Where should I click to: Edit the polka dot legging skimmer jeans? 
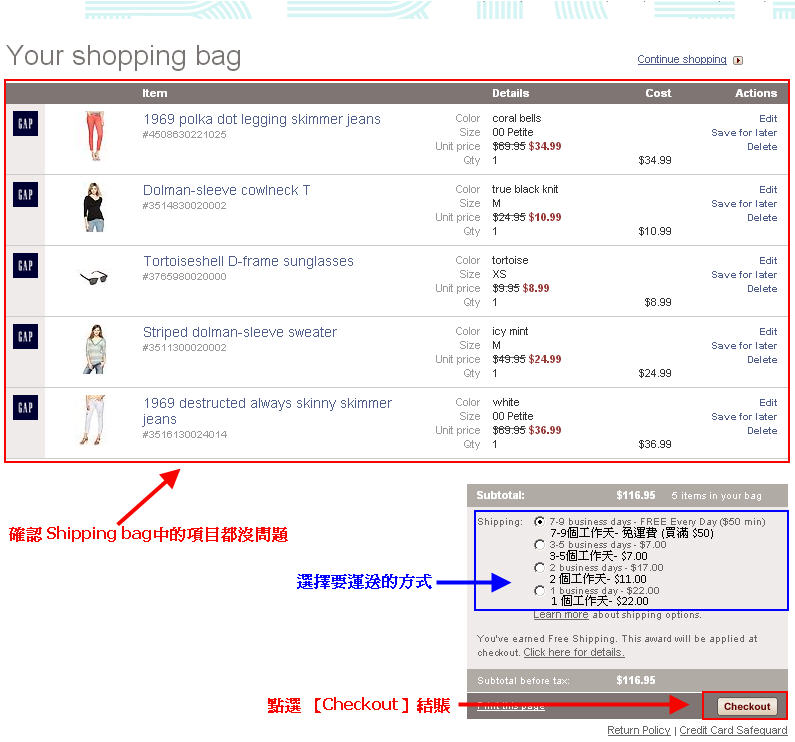coord(768,119)
